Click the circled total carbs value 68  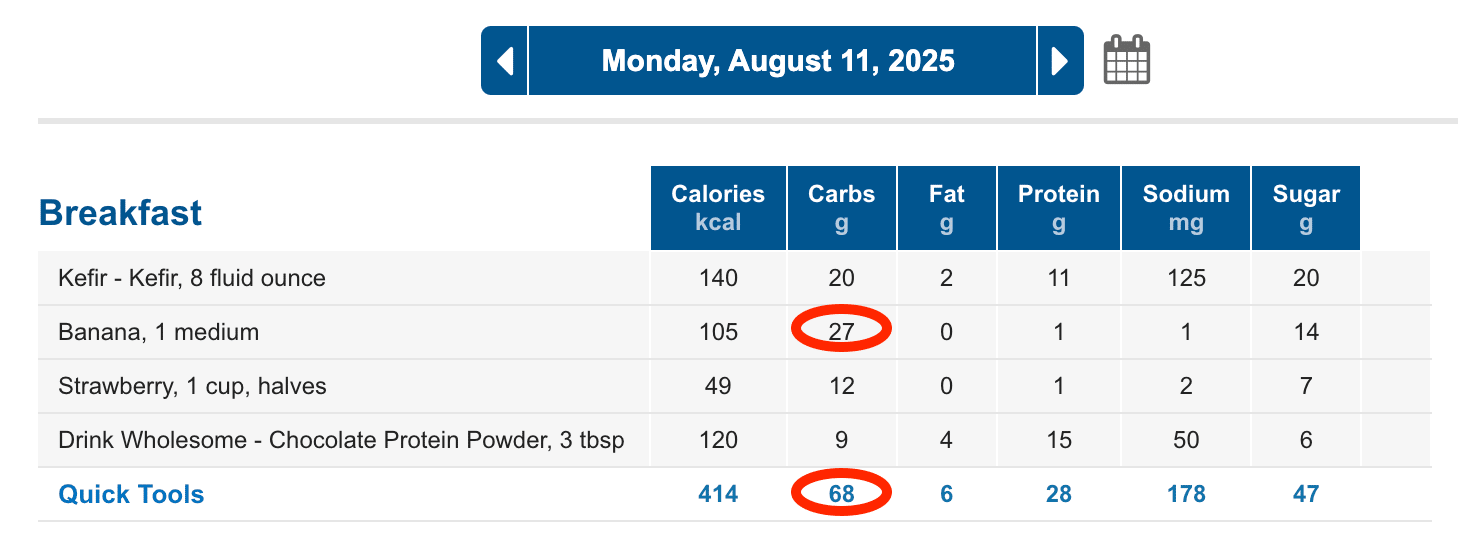842,494
